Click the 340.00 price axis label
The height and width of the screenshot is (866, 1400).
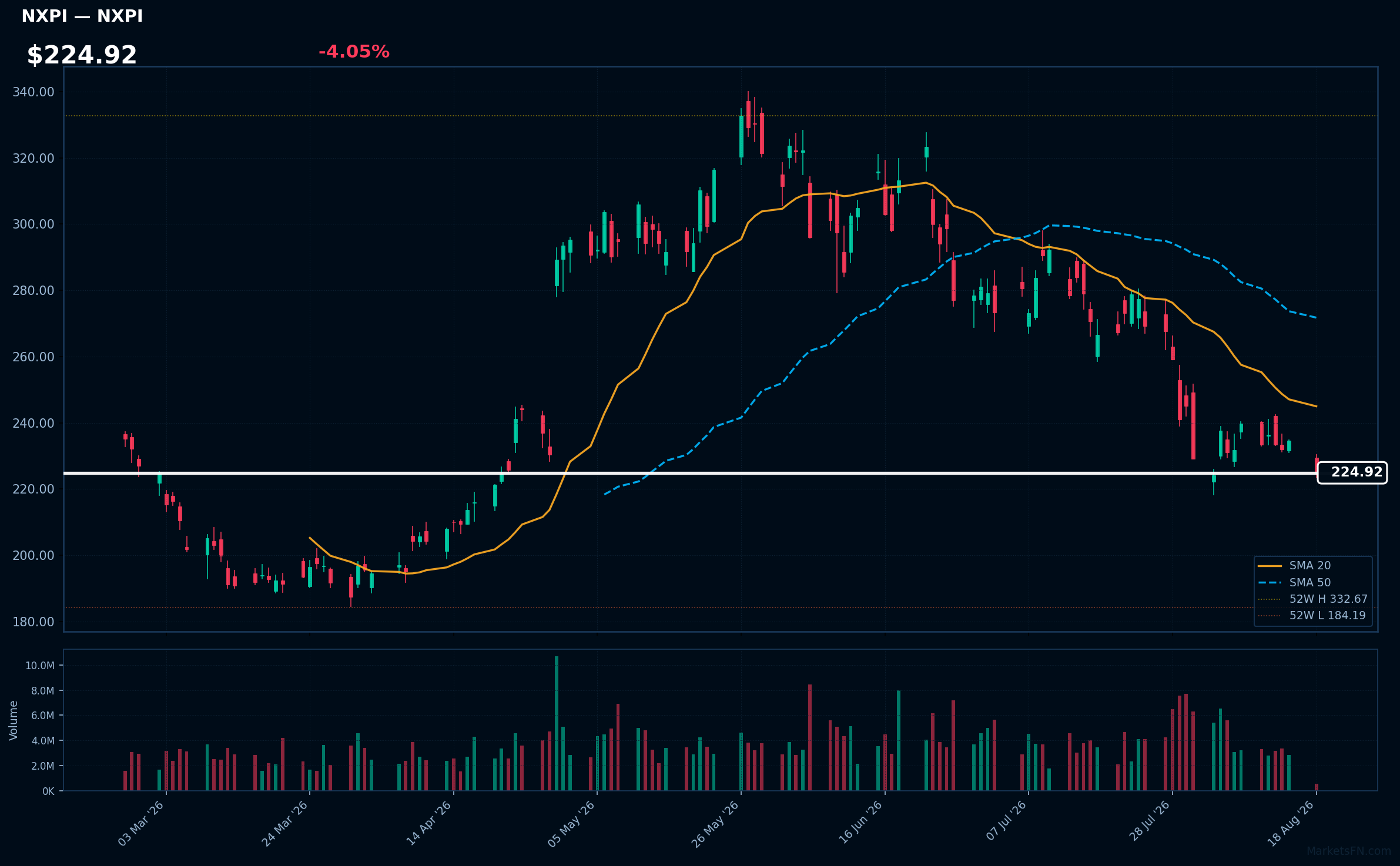tap(34, 92)
